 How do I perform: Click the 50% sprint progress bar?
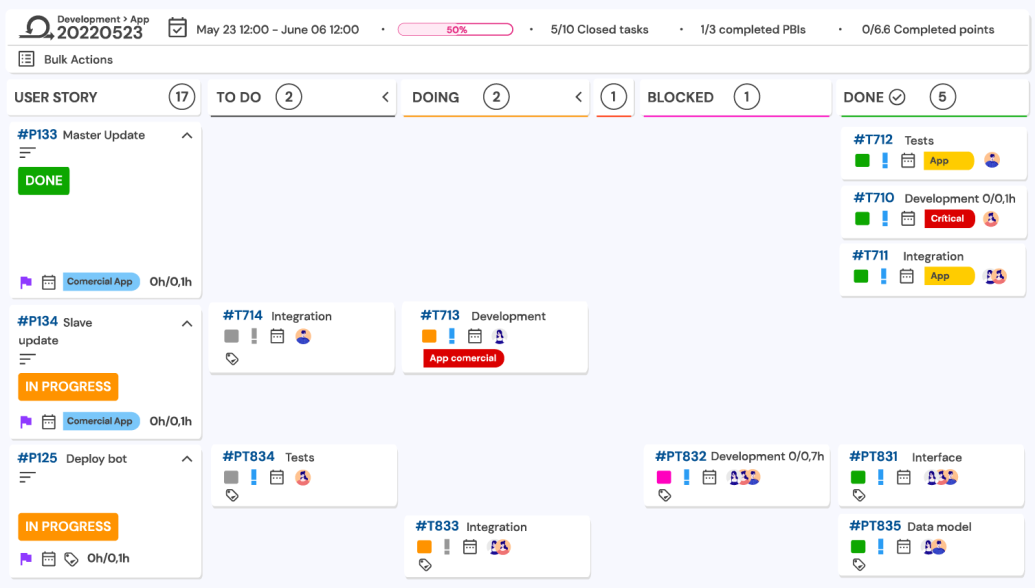pyautogui.click(x=455, y=30)
